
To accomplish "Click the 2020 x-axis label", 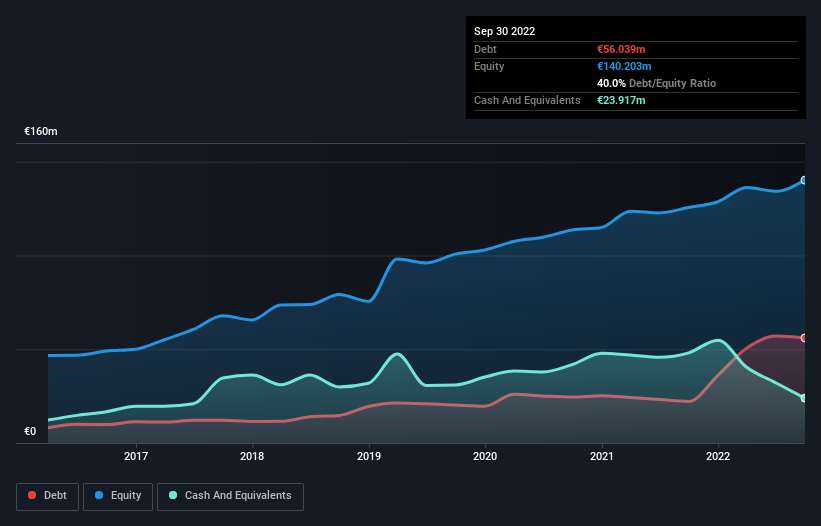I will [485, 456].
